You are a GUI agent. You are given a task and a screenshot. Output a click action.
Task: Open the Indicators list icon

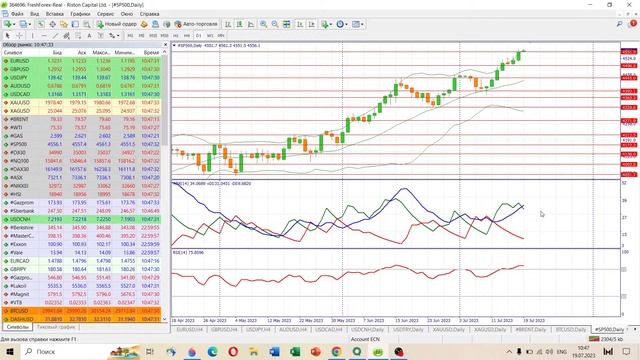coord(325,24)
